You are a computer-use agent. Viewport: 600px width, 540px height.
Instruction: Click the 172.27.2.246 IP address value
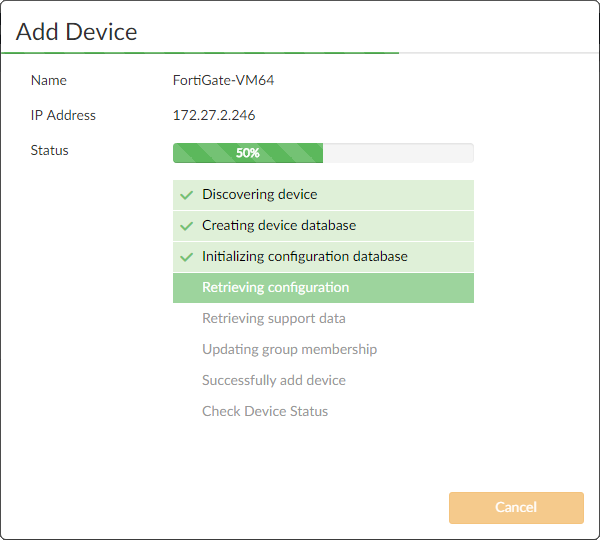pos(213,115)
